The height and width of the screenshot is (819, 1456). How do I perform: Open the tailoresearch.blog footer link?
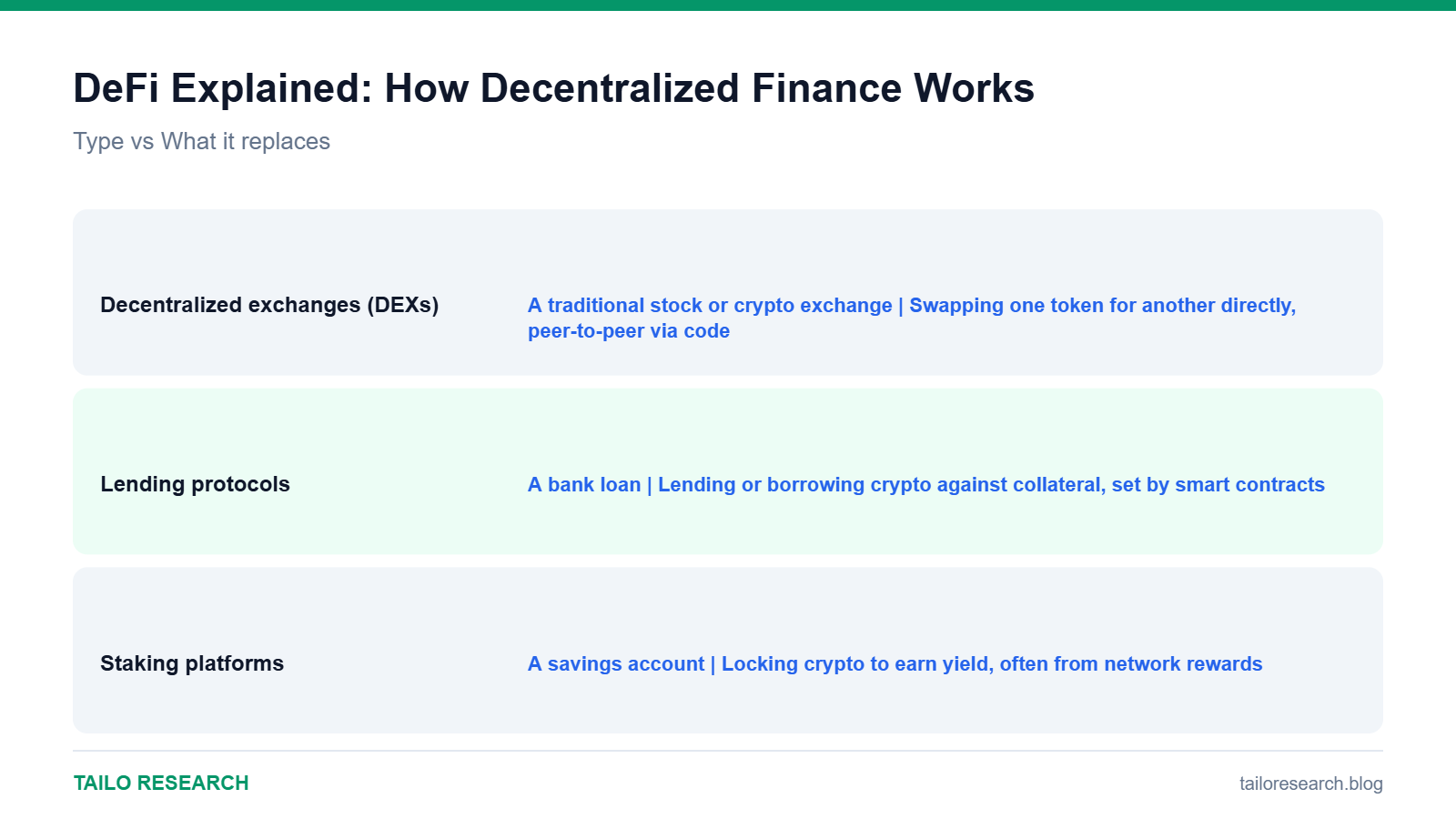pyautogui.click(x=1310, y=783)
